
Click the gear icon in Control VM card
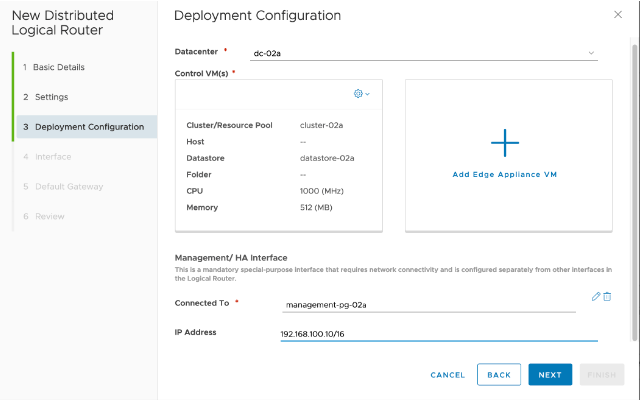click(x=358, y=94)
